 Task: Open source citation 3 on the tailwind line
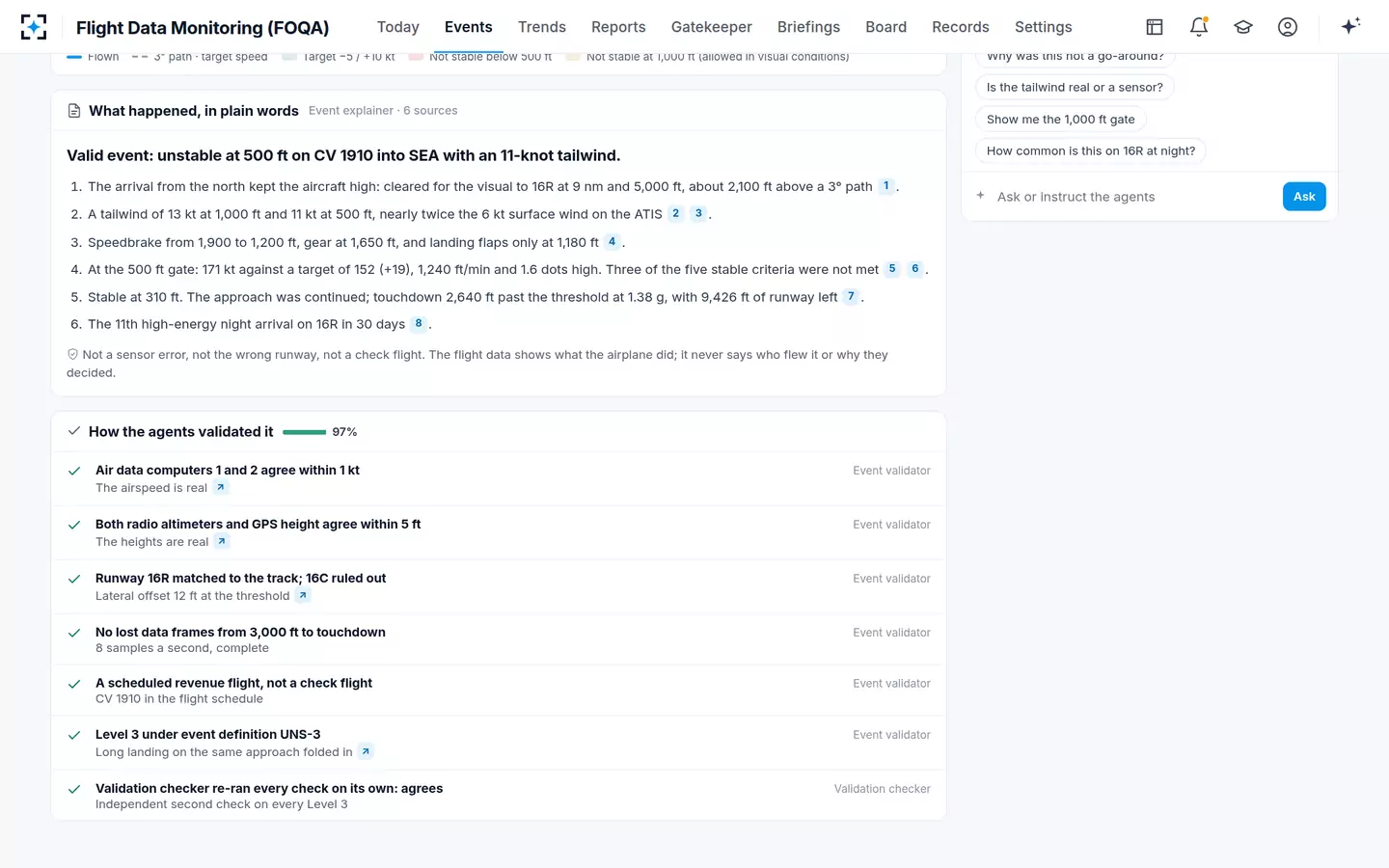pyautogui.click(x=699, y=214)
